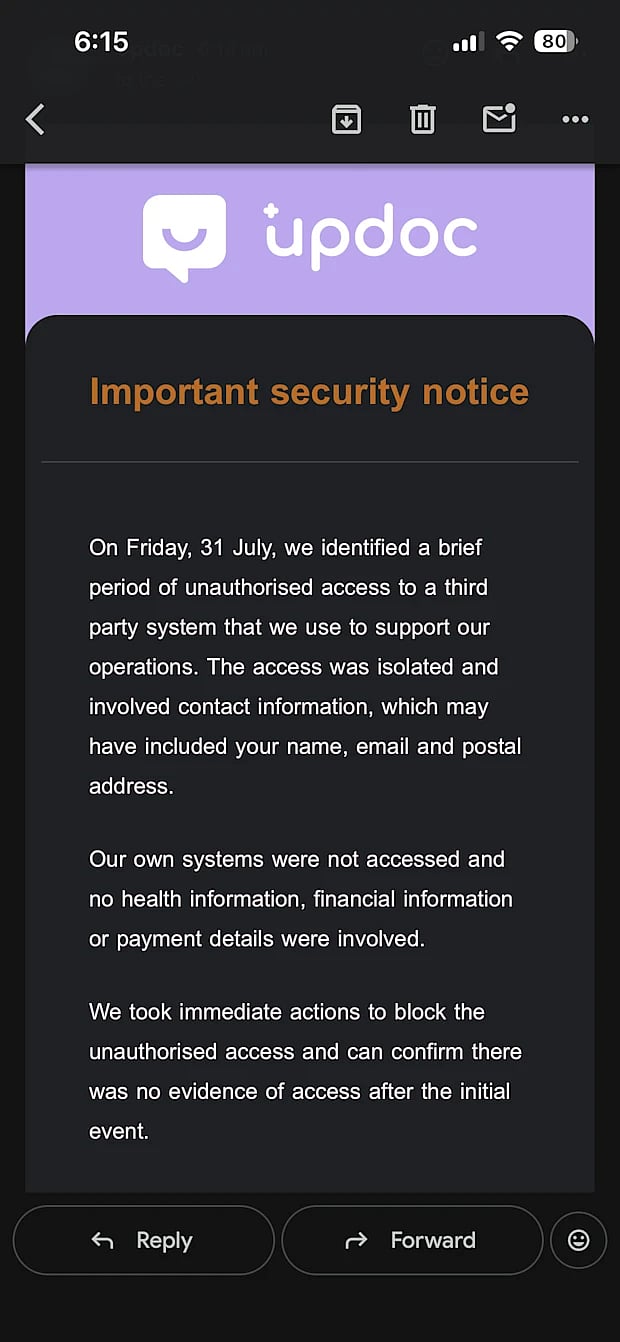Tap the updoc wordmark in banner

(x=370, y=236)
